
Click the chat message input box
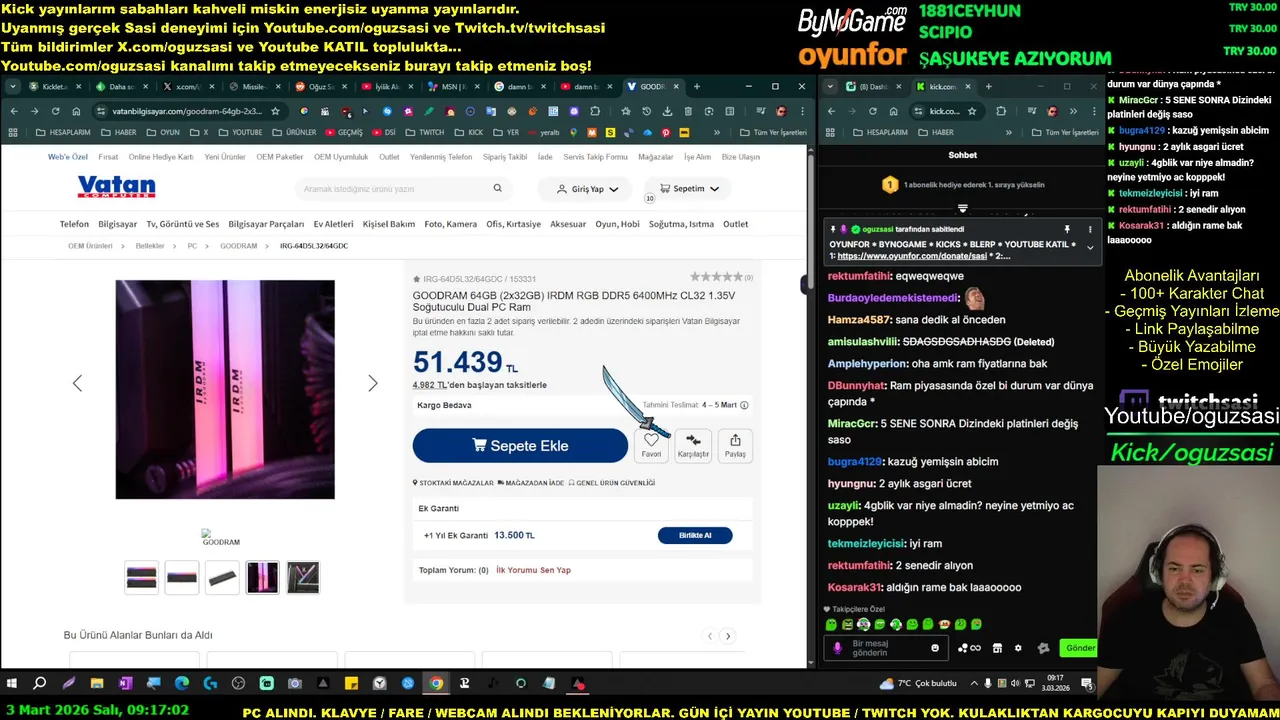coord(886,648)
